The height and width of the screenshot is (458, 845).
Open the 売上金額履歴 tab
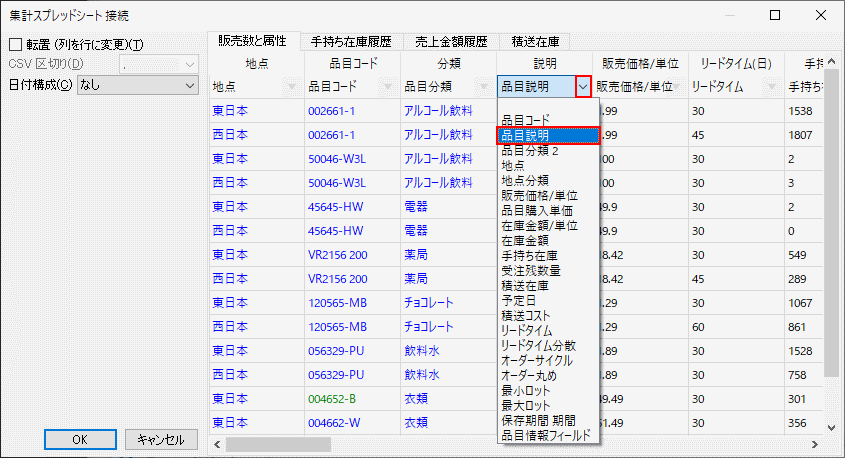pos(450,42)
